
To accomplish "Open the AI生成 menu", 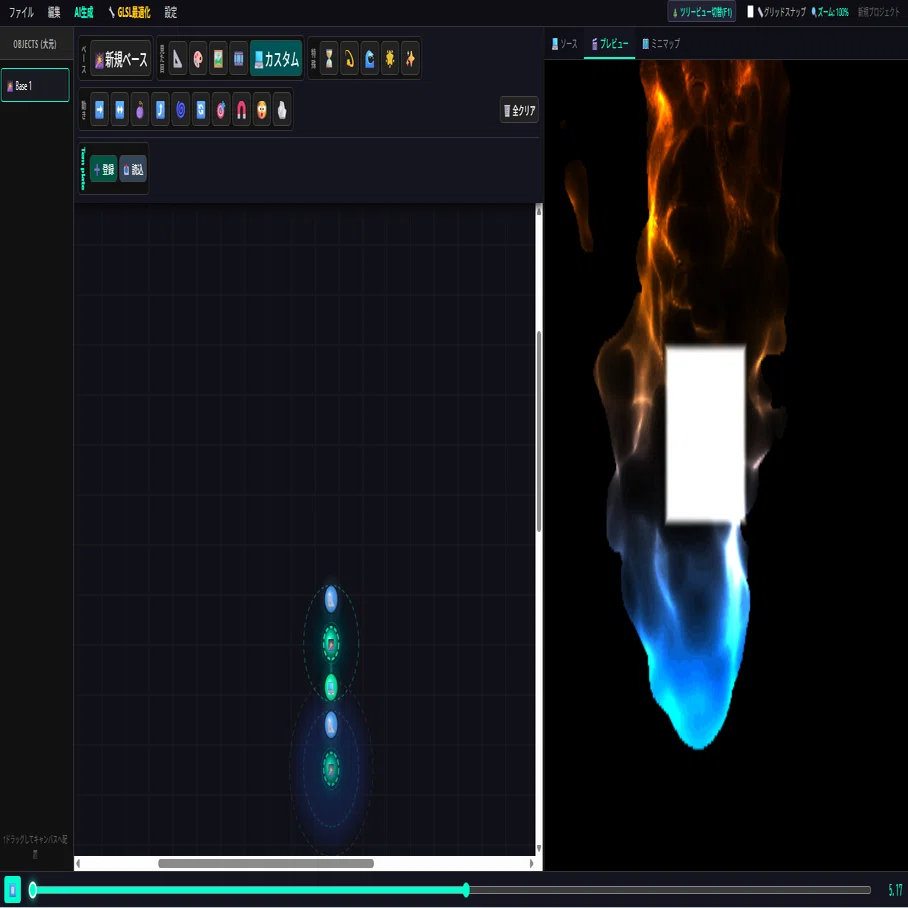I will (84, 12).
